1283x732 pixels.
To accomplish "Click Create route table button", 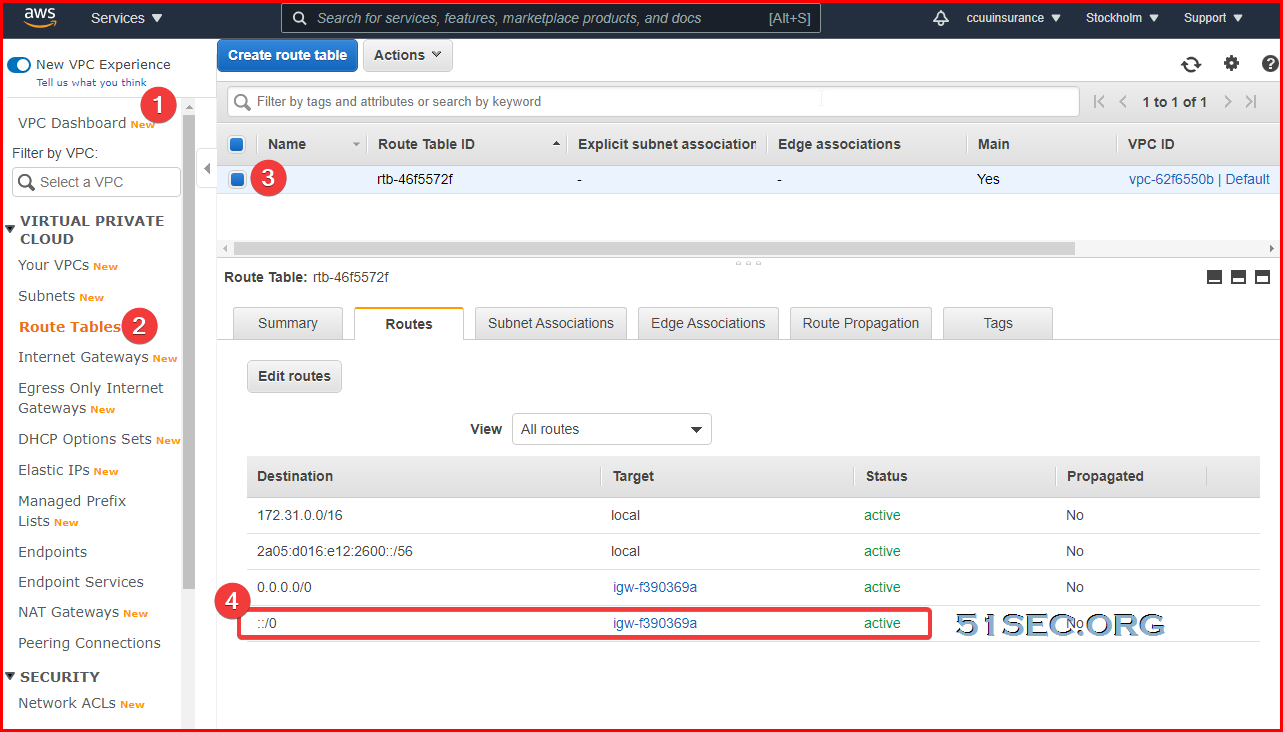I will [287, 55].
